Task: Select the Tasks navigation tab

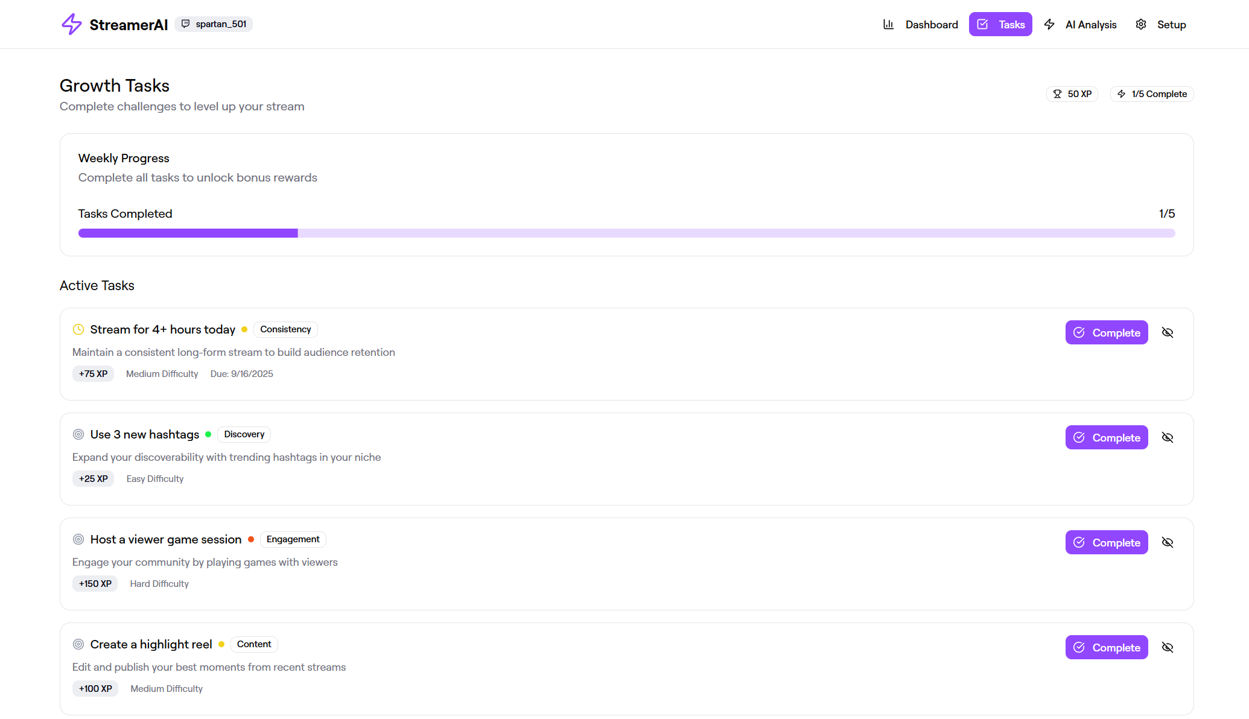Action: point(1000,24)
